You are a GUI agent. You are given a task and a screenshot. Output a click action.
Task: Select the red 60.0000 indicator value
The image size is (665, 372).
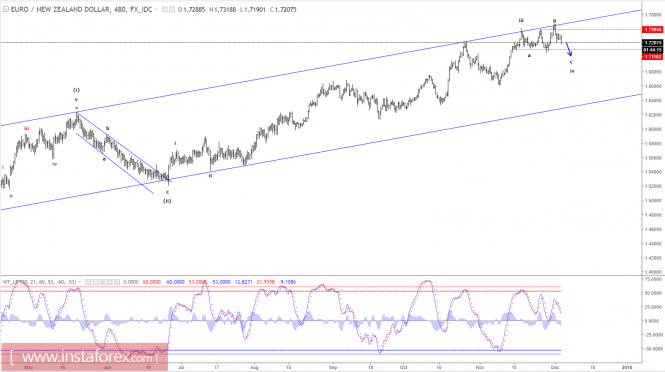(x=151, y=282)
